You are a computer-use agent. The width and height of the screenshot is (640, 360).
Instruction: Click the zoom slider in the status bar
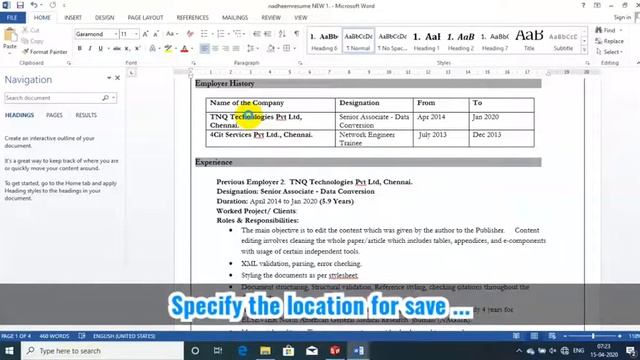pos(593,336)
